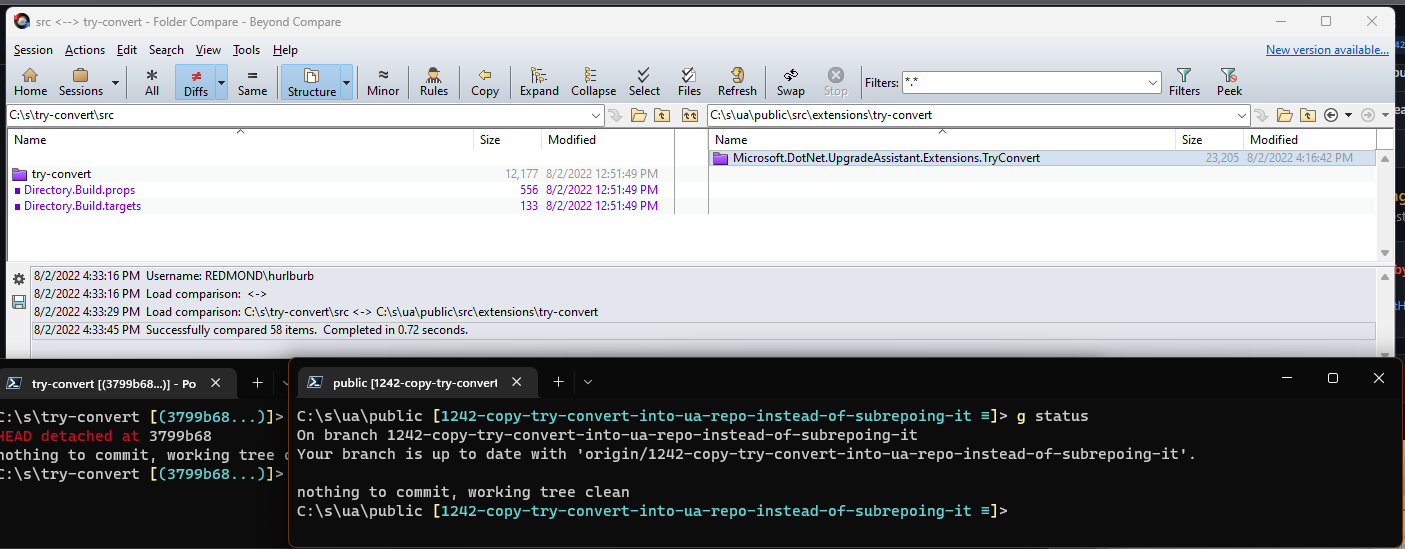Open the Filters combo box dropdown

click(x=1152, y=83)
